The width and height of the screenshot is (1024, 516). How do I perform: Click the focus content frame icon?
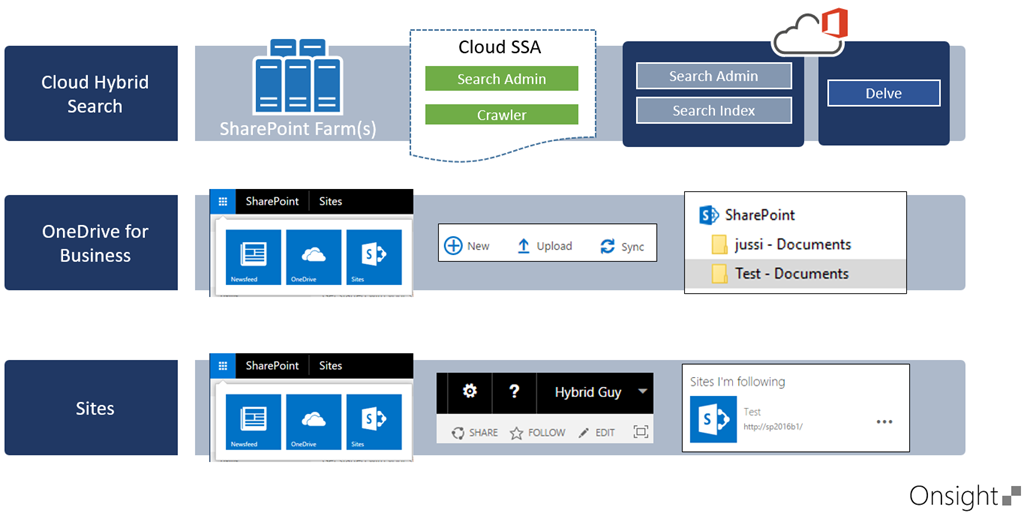pyautogui.click(x=641, y=432)
